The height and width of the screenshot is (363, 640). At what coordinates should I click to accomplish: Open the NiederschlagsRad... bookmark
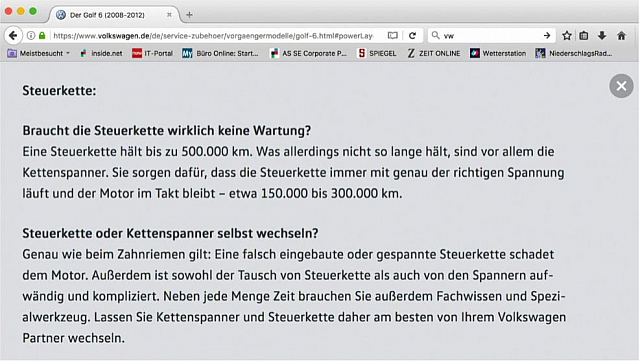[574, 53]
